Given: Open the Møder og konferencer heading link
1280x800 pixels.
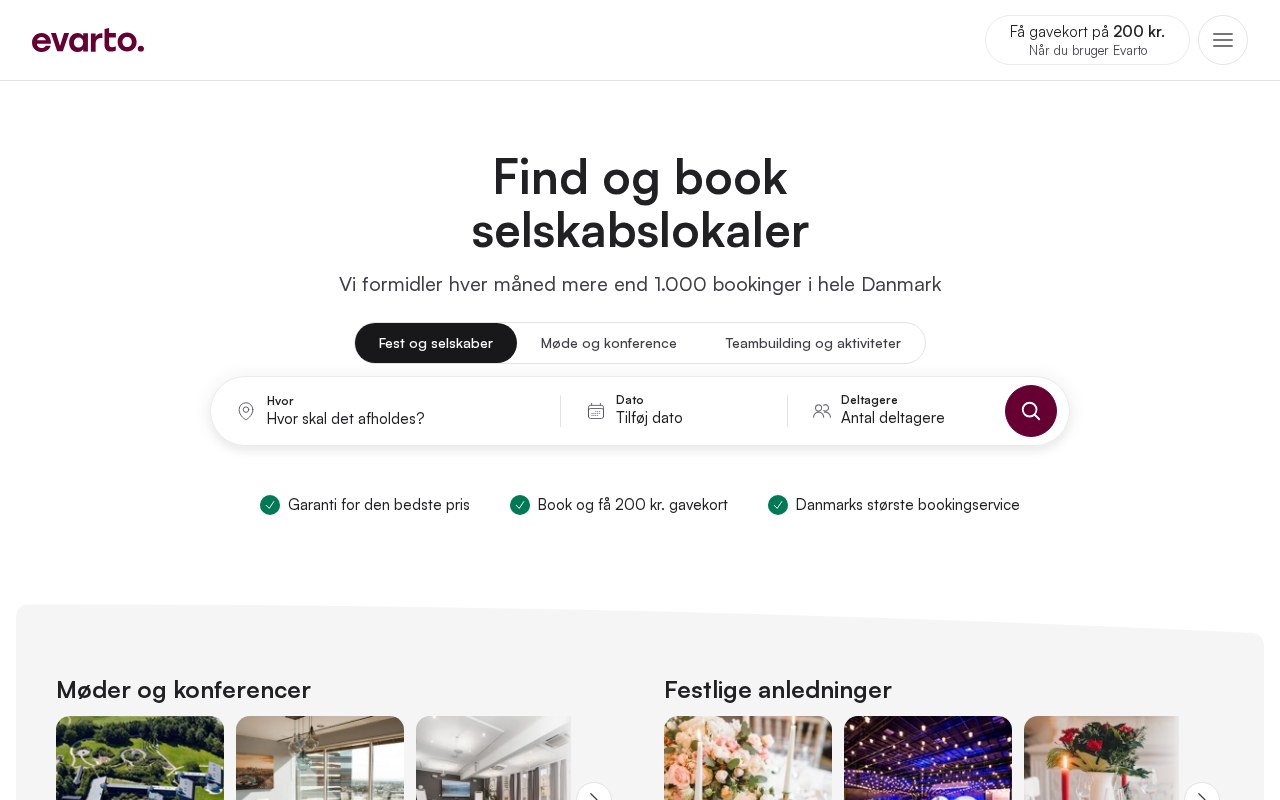Looking at the screenshot, I should click(x=183, y=690).
